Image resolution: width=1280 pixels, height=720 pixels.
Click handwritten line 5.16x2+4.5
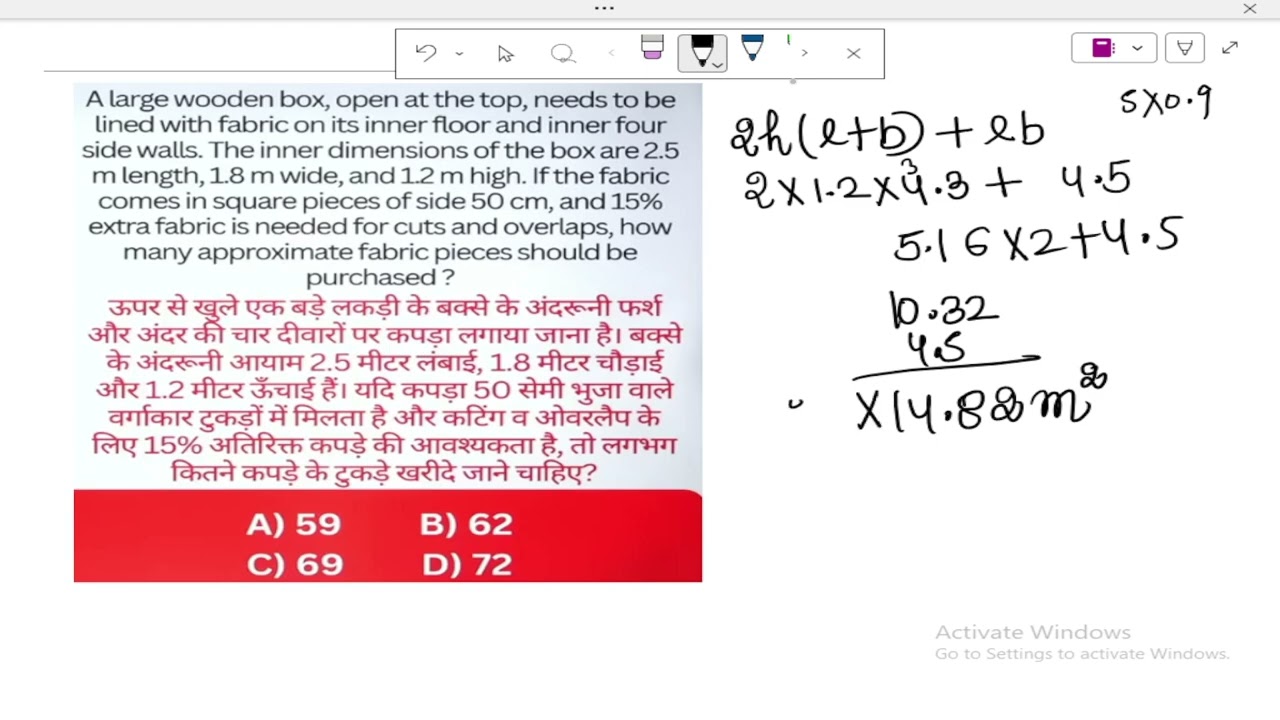pos(1037,238)
